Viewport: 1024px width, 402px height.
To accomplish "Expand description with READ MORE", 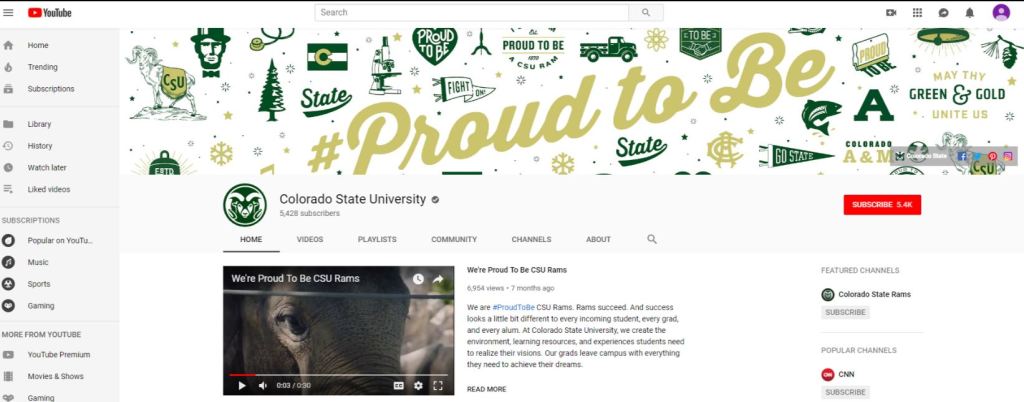I will coord(487,389).
